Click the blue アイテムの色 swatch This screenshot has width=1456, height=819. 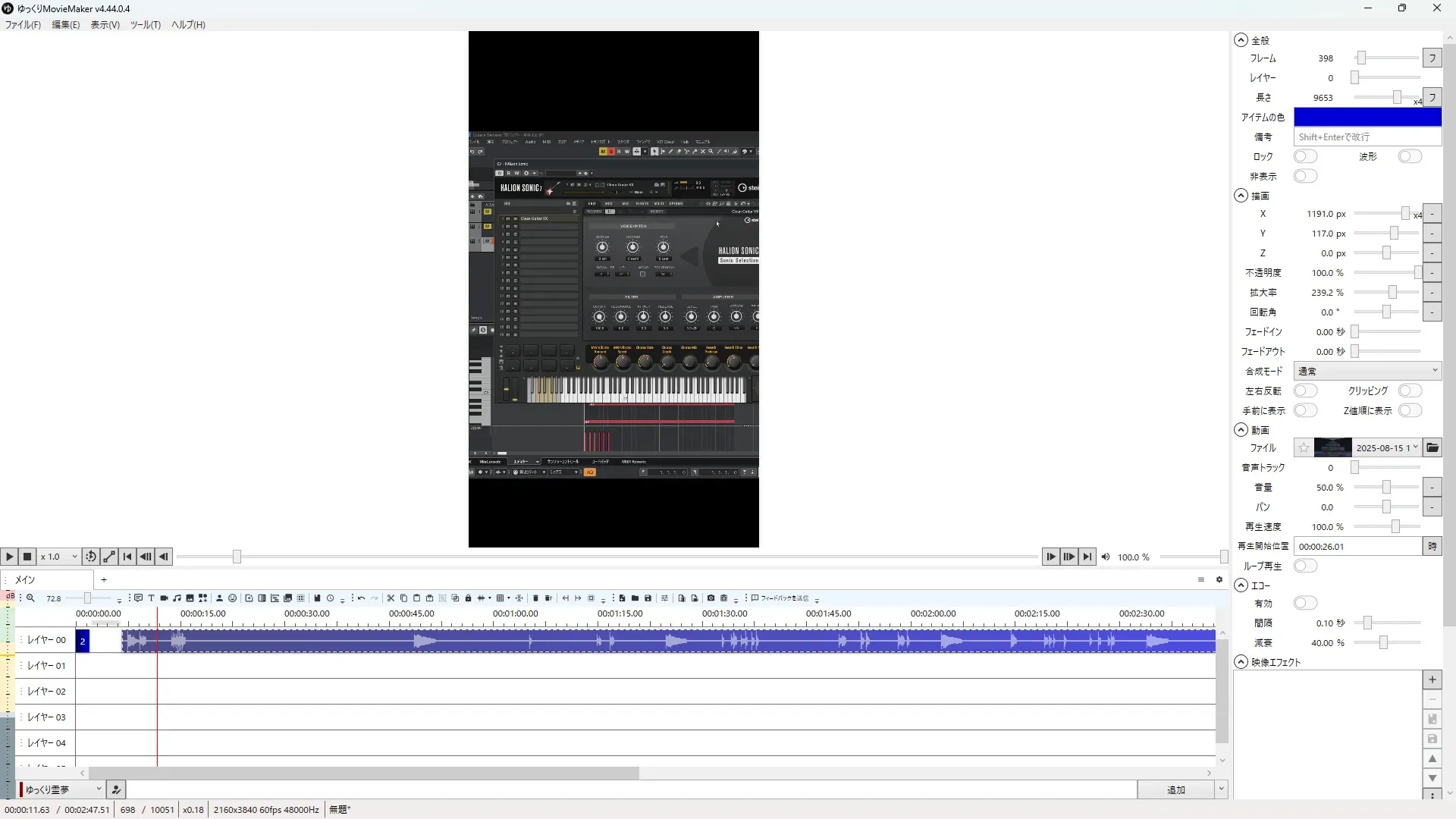[1367, 117]
